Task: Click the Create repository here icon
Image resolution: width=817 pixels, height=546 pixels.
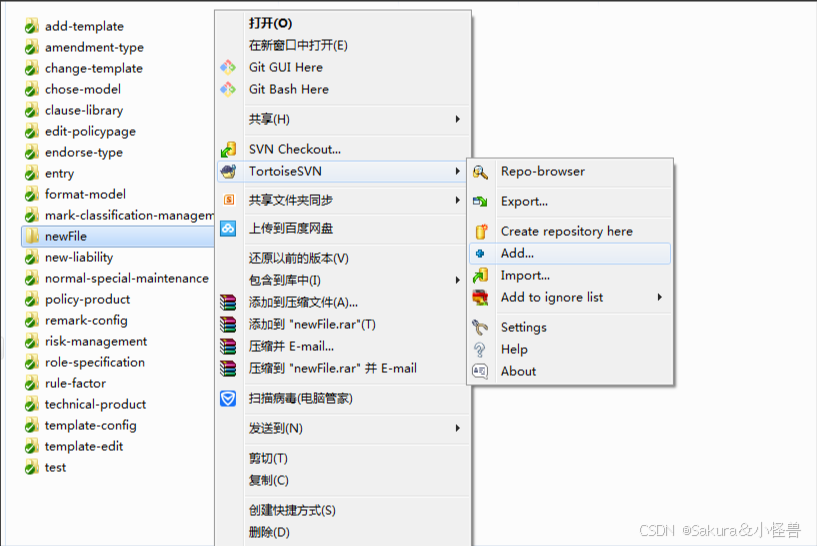Action: [481, 232]
